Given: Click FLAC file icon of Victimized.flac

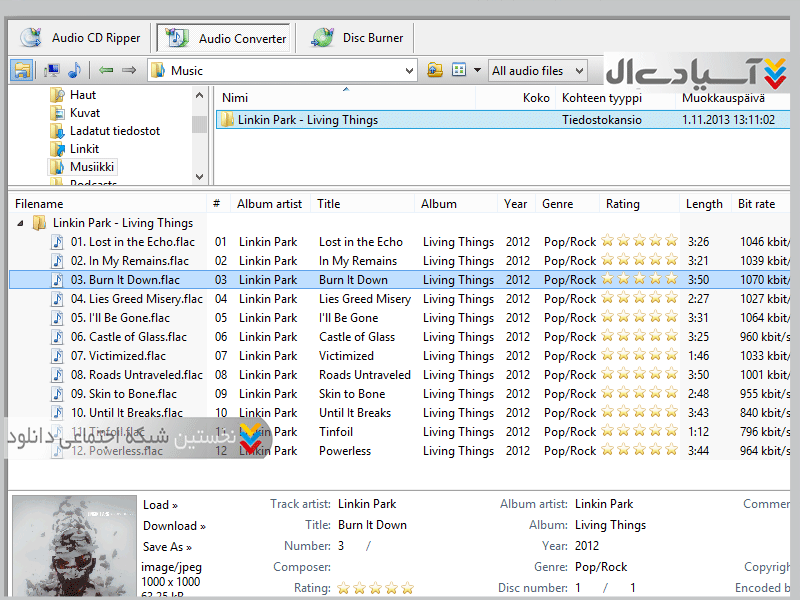Looking at the screenshot, I should (x=59, y=356).
